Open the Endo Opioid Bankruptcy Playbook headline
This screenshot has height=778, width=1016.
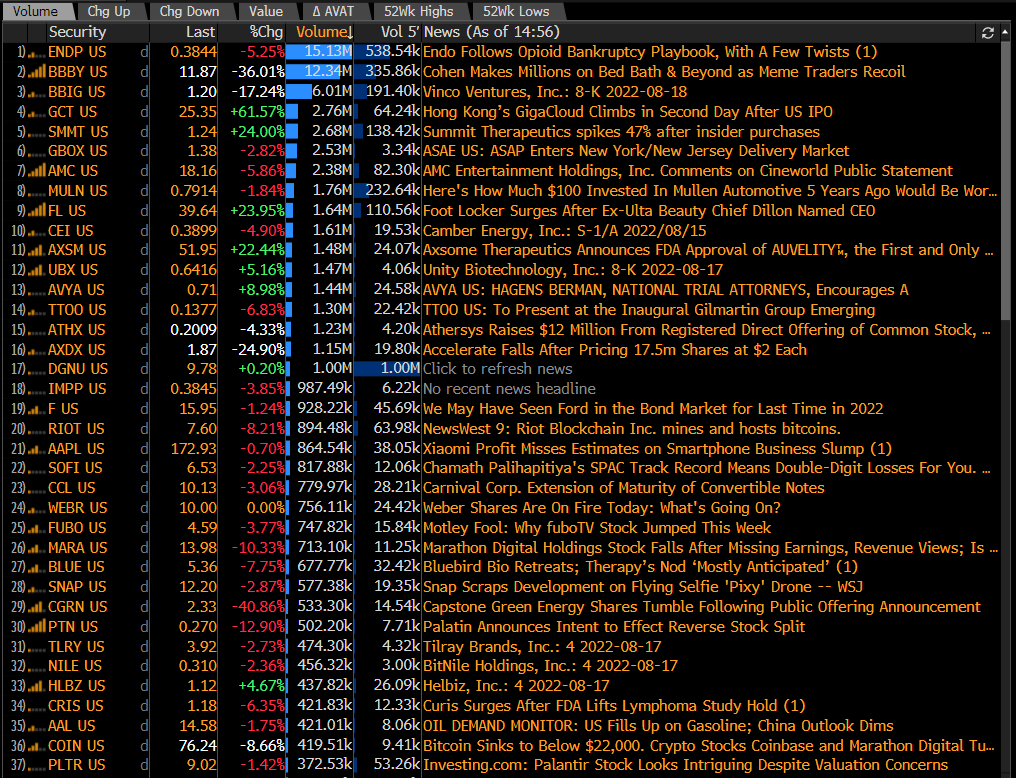[650, 52]
